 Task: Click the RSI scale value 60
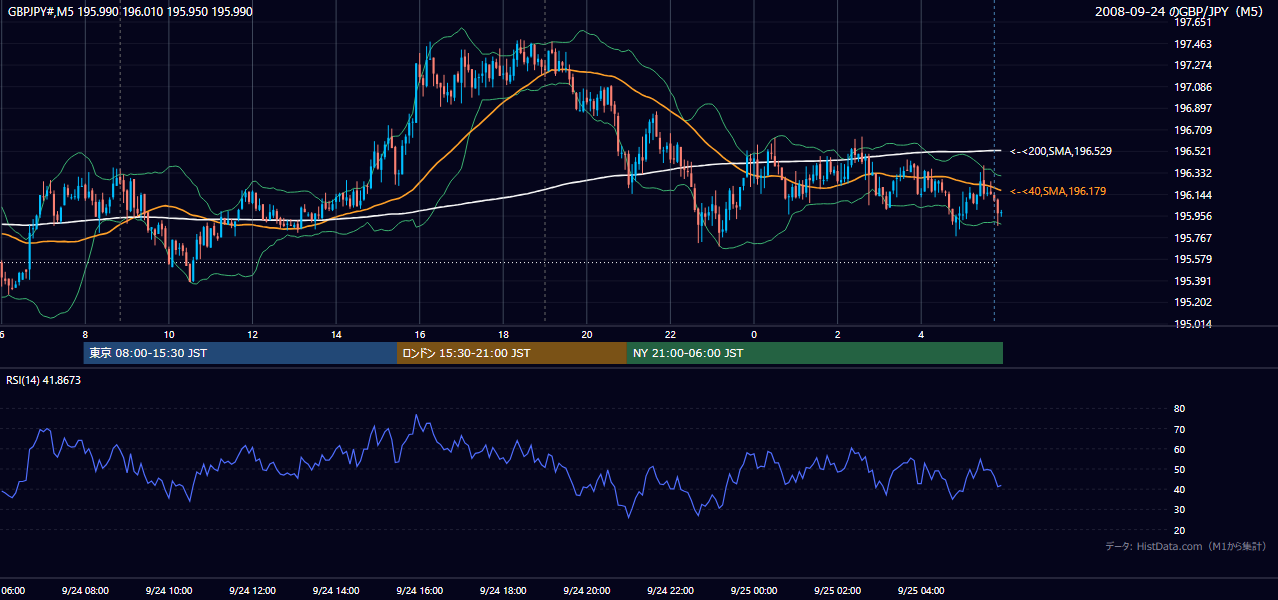click(1179, 449)
